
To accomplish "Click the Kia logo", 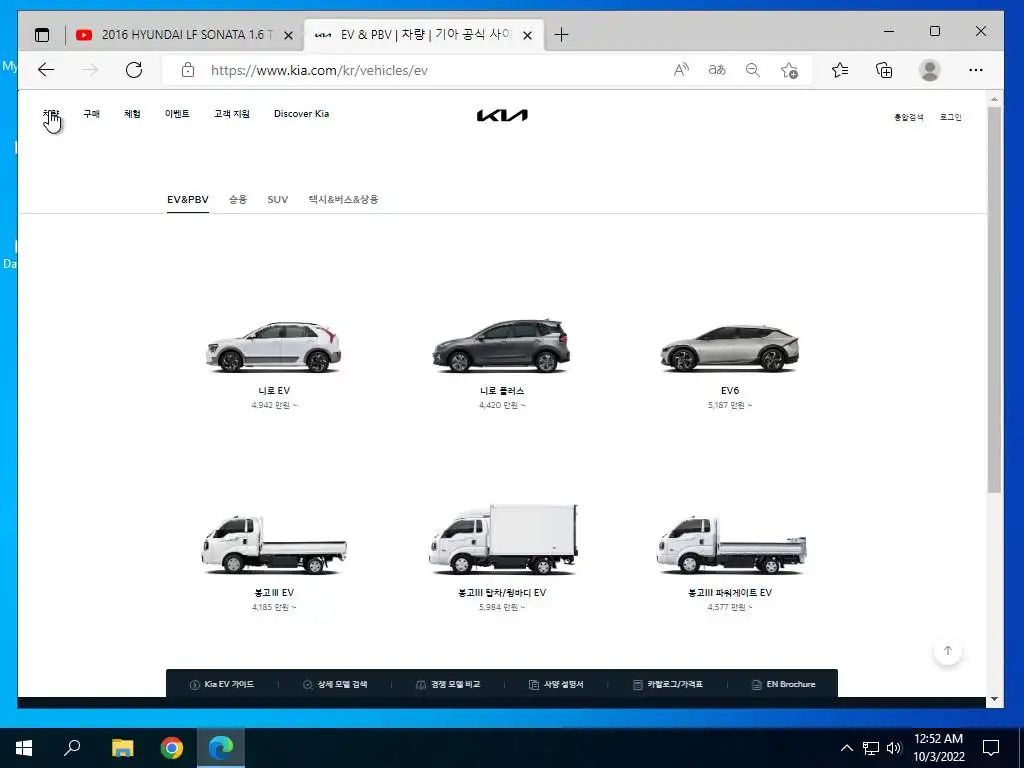I will (x=502, y=116).
